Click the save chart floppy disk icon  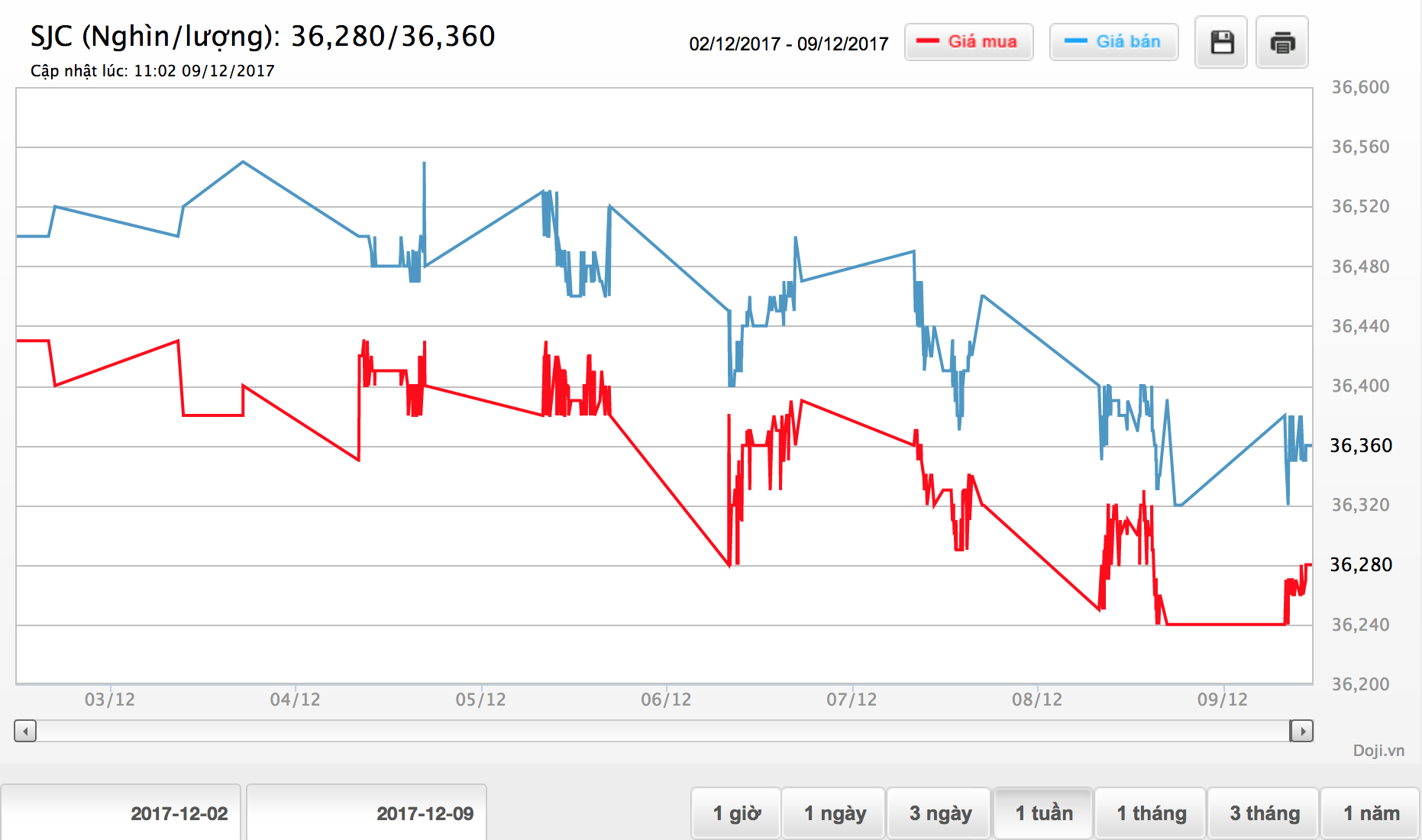[1221, 42]
